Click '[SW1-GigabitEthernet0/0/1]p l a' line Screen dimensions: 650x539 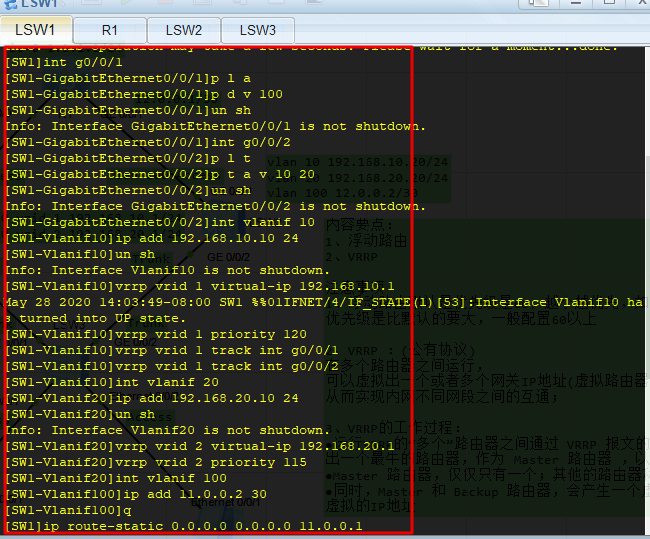tap(128, 78)
